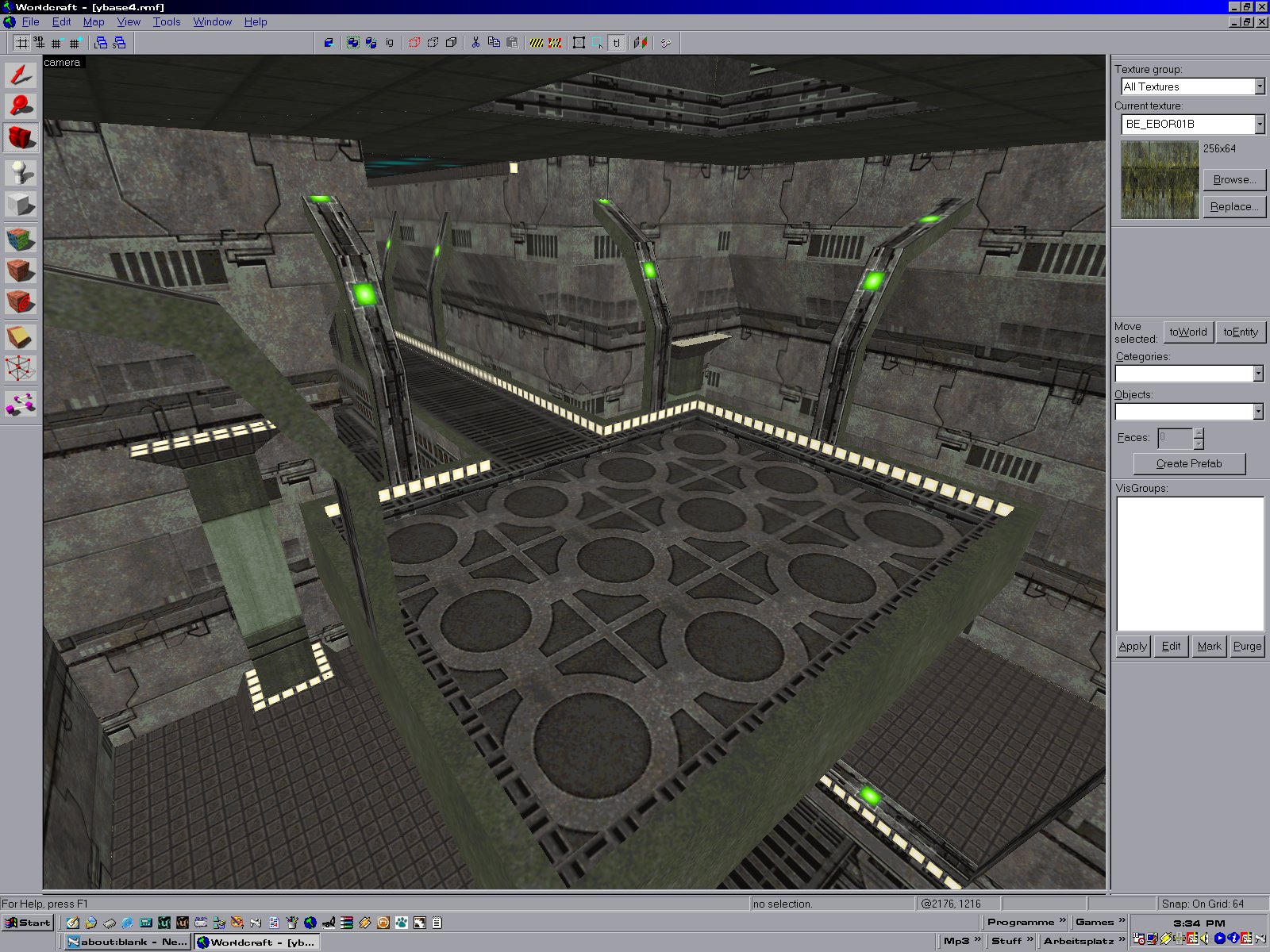The width and height of the screenshot is (1270, 952).
Task: Select the Vertex Manipulation tool
Action: pyautogui.click(x=21, y=369)
